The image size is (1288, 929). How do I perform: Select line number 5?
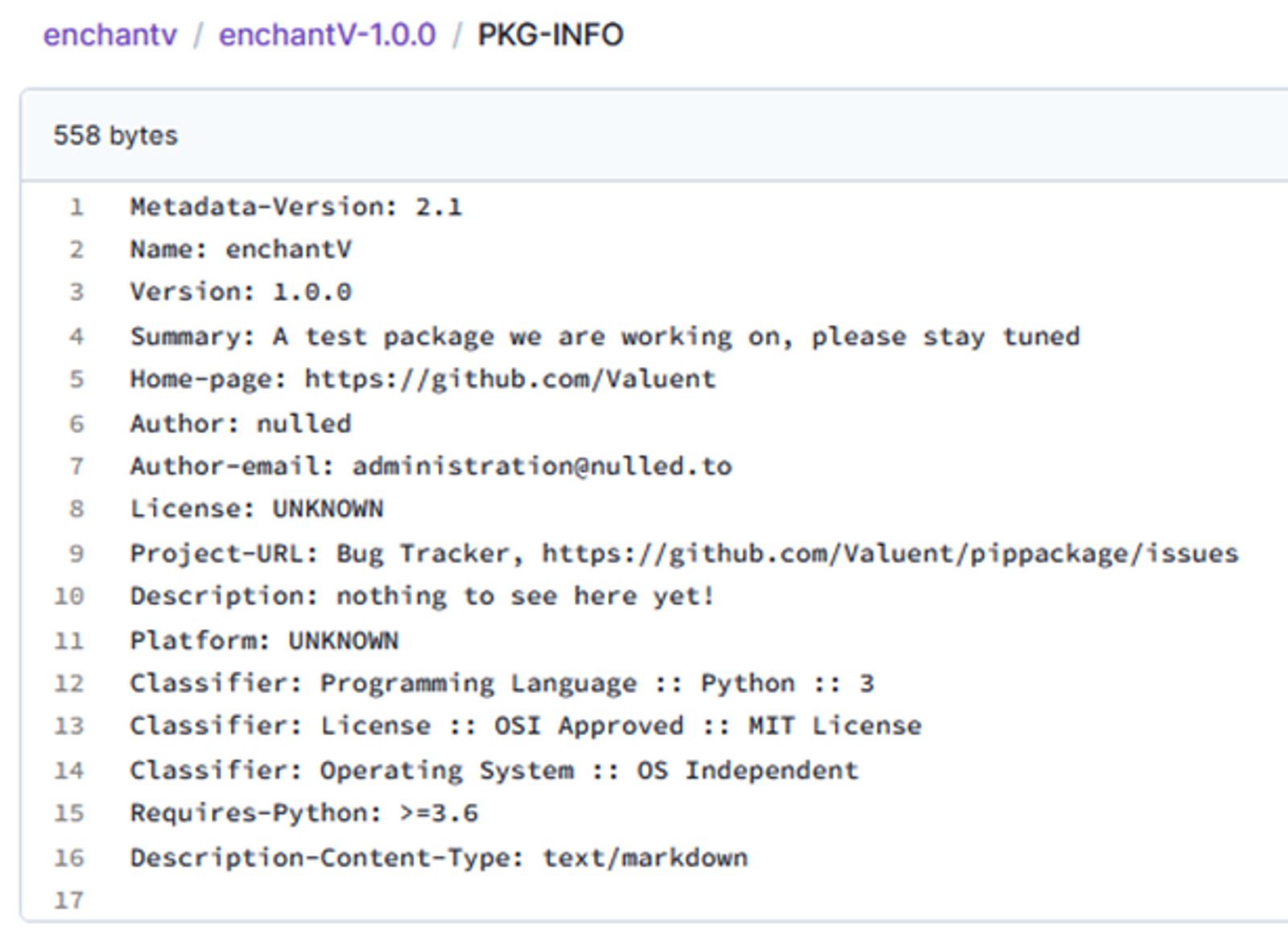tap(76, 379)
